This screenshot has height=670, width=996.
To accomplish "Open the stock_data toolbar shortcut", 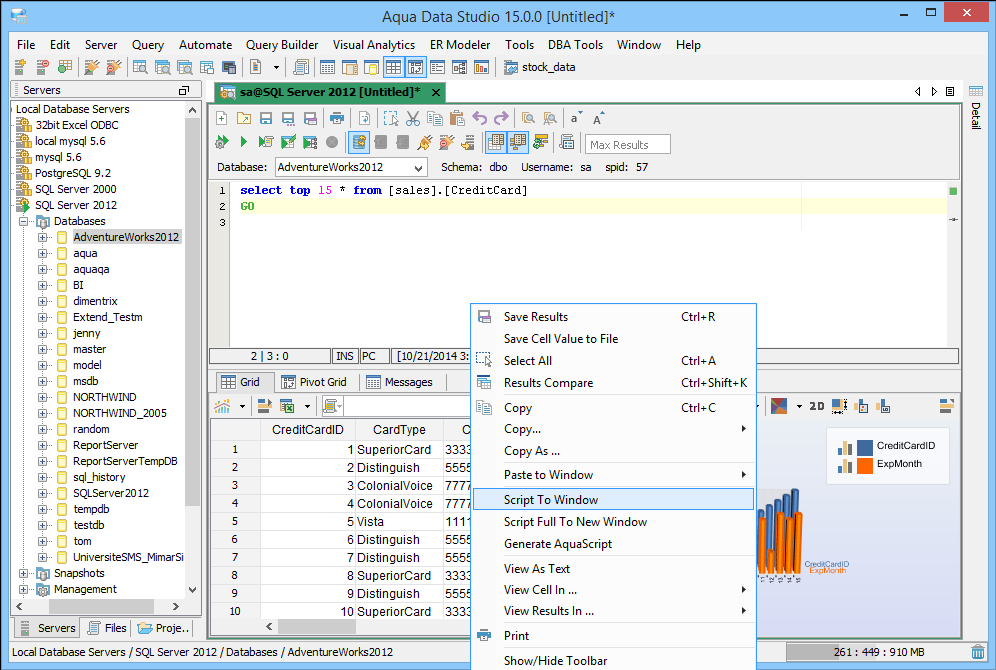I will (539, 68).
